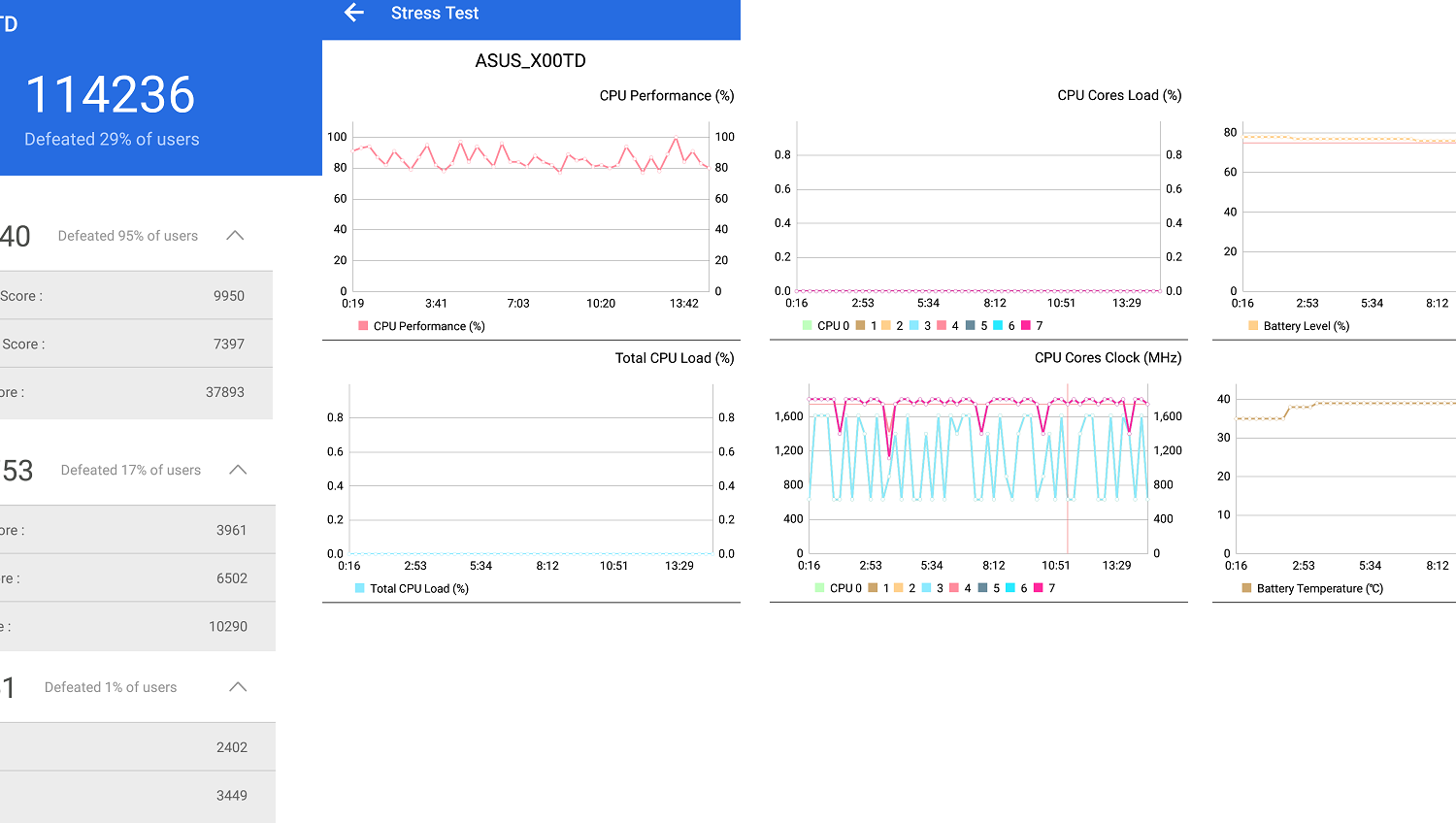Click core 5 swatch in CPU Cores Clock legend
Image resolution: width=1456 pixels, height=823 pixels.
(x=983, y=588)
